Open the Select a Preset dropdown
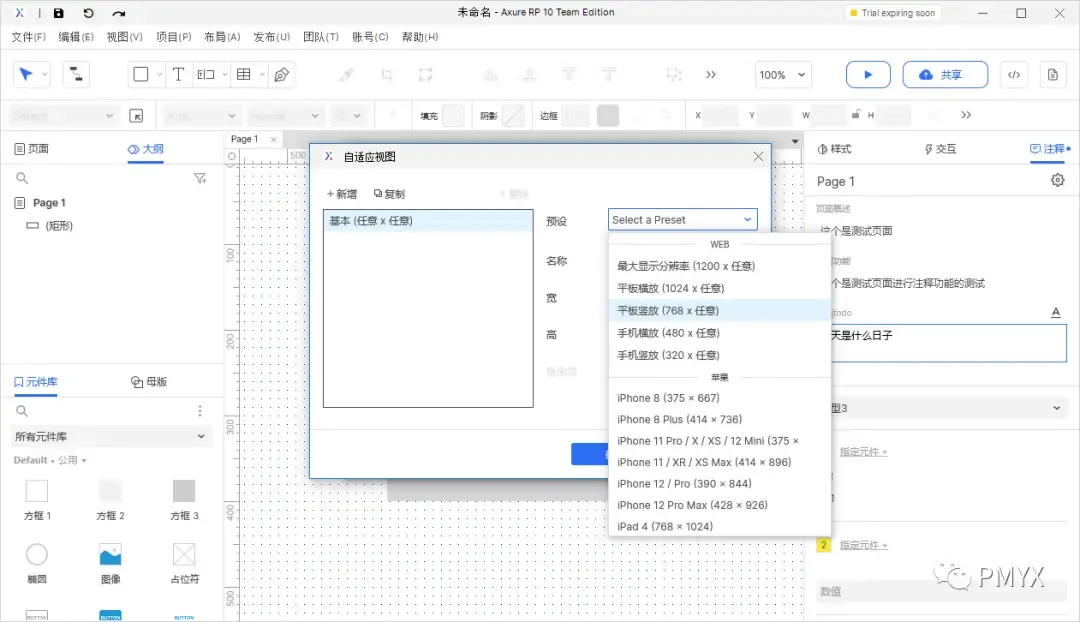This screenshot has height=622, width=1080. pos(682,219)
